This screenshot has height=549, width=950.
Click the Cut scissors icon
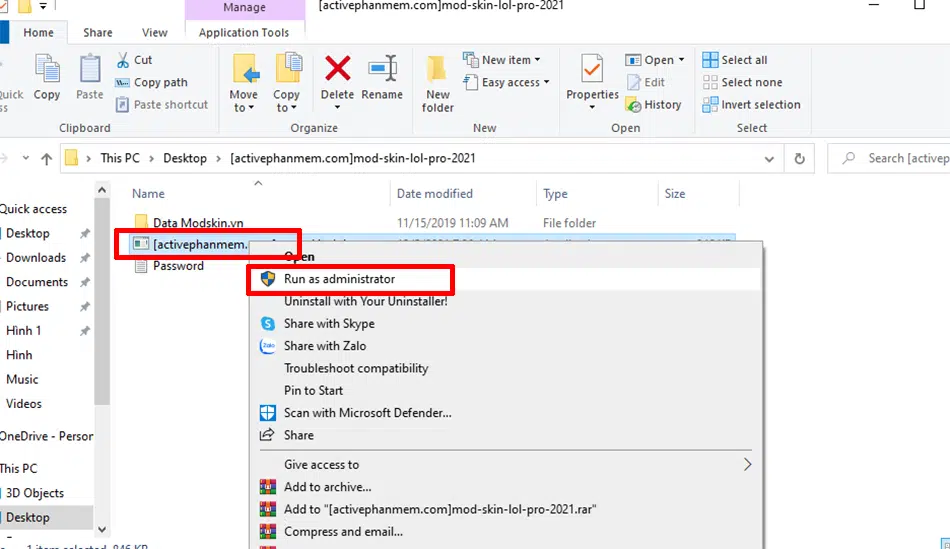[x=124, y=60]
